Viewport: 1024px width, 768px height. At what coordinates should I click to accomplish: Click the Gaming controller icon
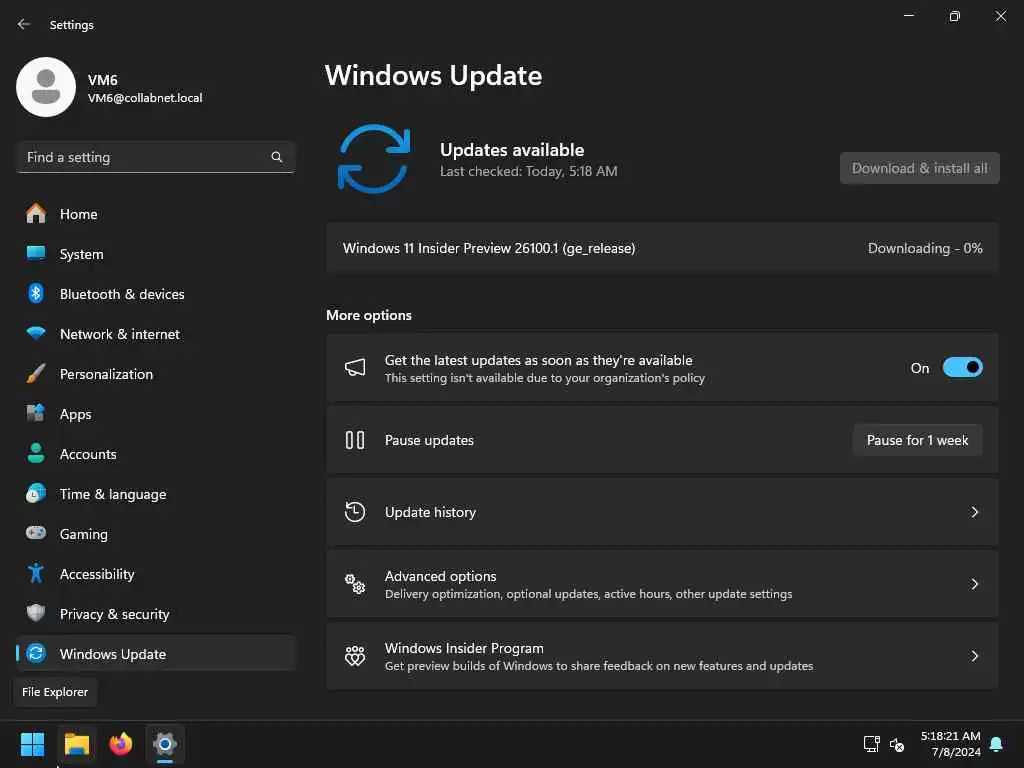[x=36, y=533]
